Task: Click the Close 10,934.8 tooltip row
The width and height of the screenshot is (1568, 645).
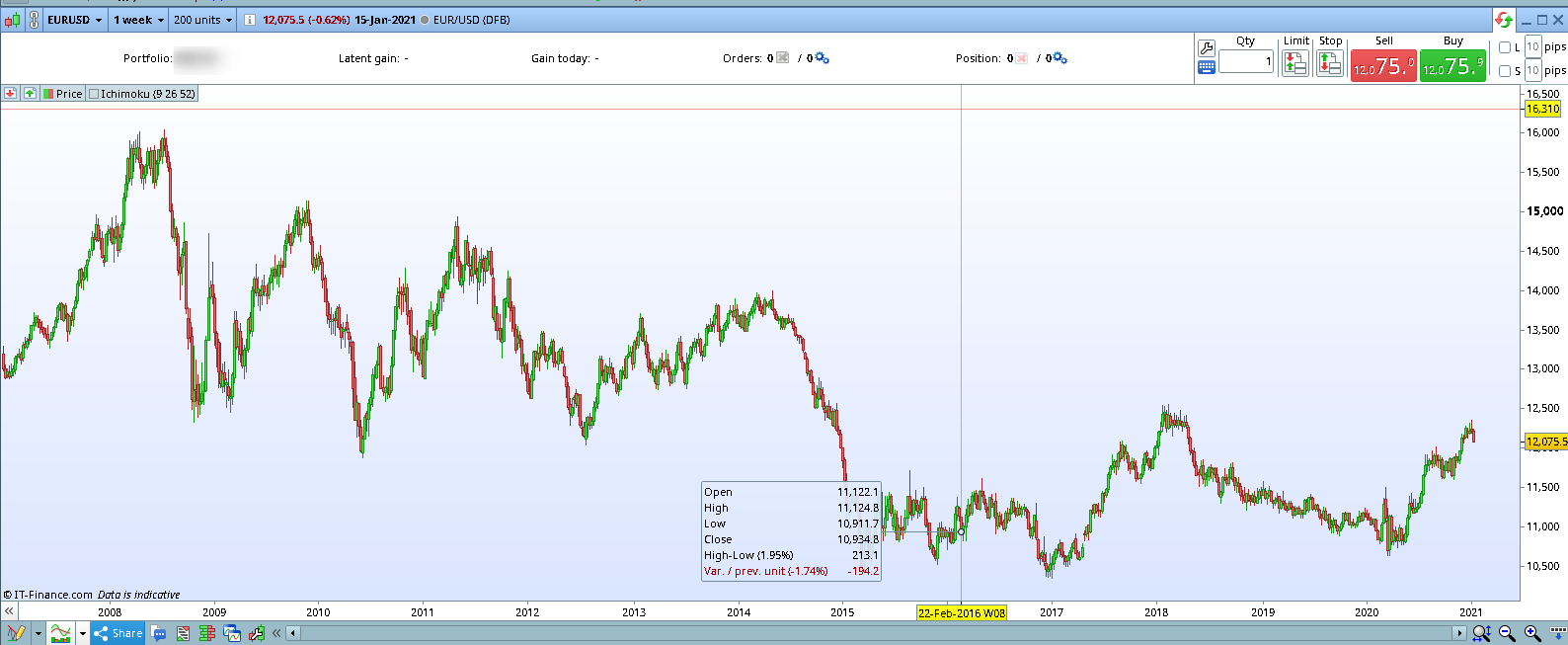Action: tap(791, 539)
